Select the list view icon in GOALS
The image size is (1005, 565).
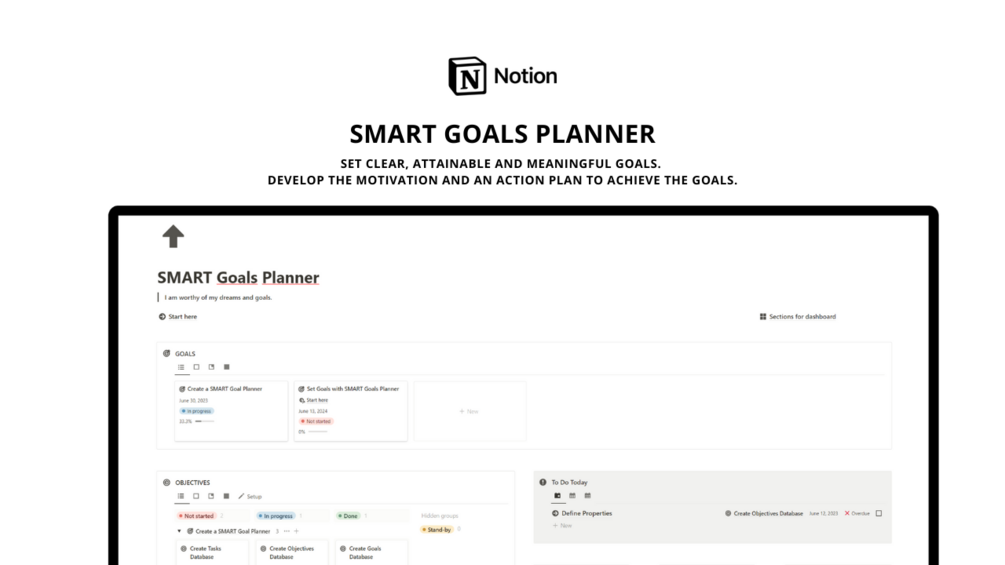point(181,367)
